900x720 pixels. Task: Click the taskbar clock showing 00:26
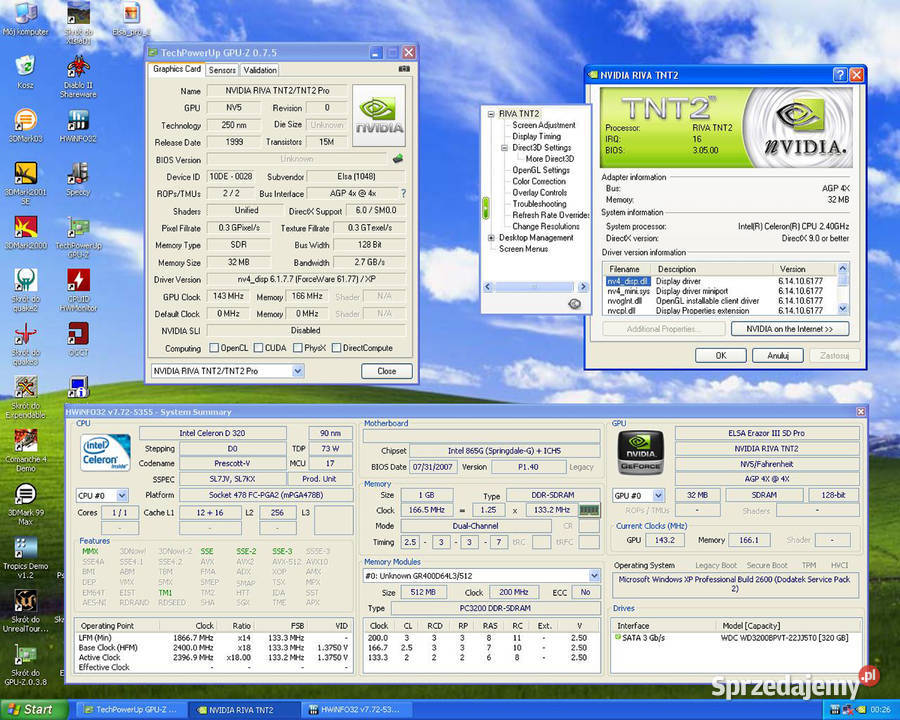[x=880, y=710]
